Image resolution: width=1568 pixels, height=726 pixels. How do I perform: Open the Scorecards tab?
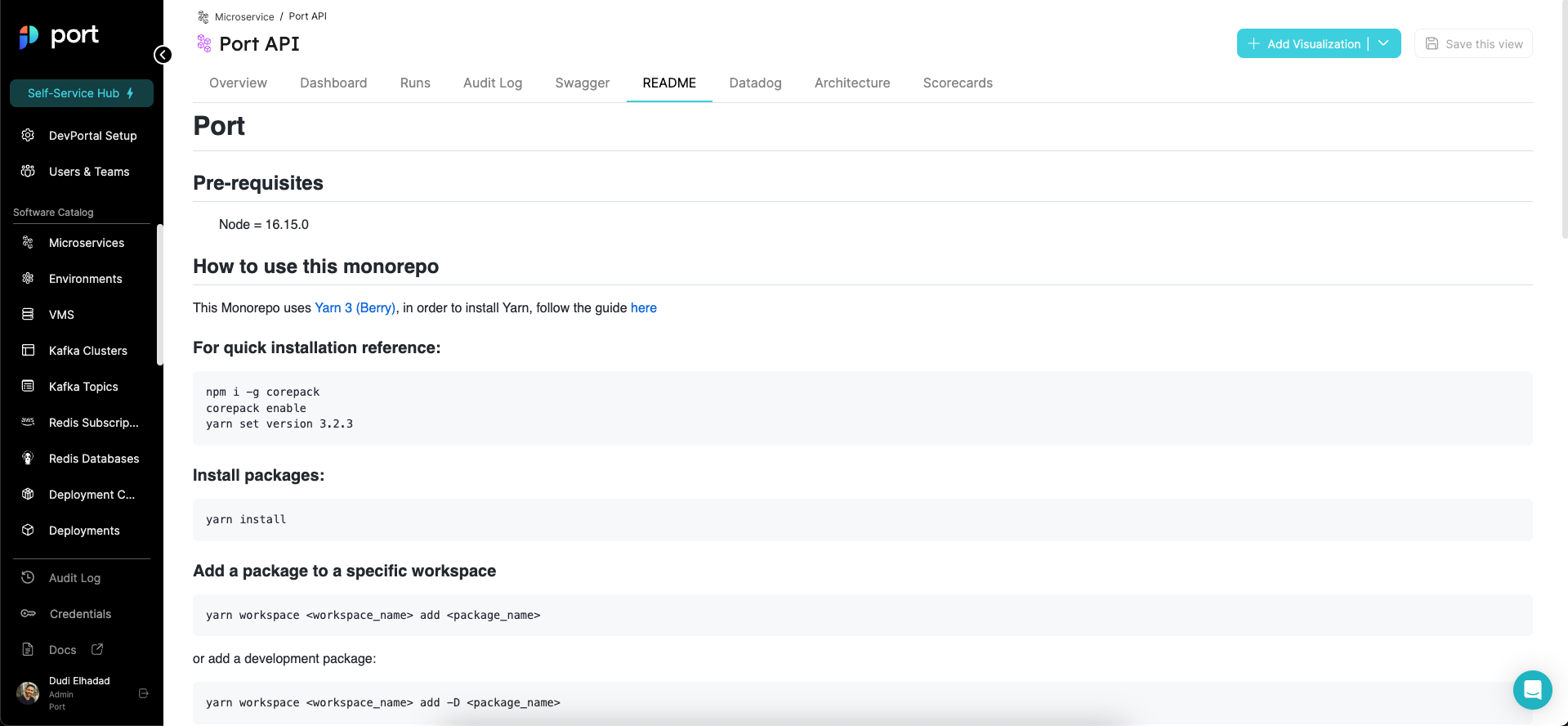tap(958, 83)
